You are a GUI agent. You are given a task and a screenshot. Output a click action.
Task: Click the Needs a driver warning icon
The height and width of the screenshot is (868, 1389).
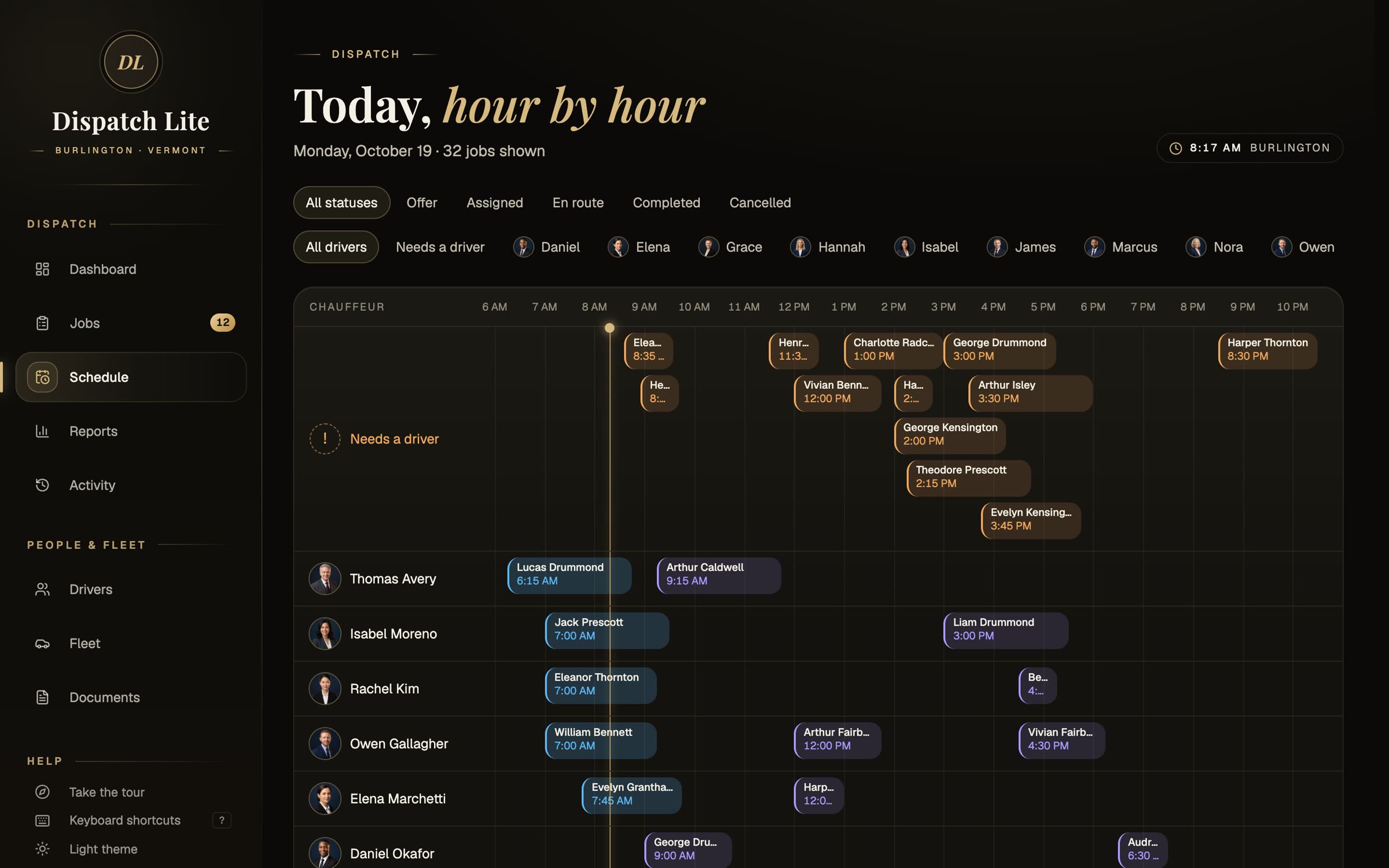(x=325, y=439)
